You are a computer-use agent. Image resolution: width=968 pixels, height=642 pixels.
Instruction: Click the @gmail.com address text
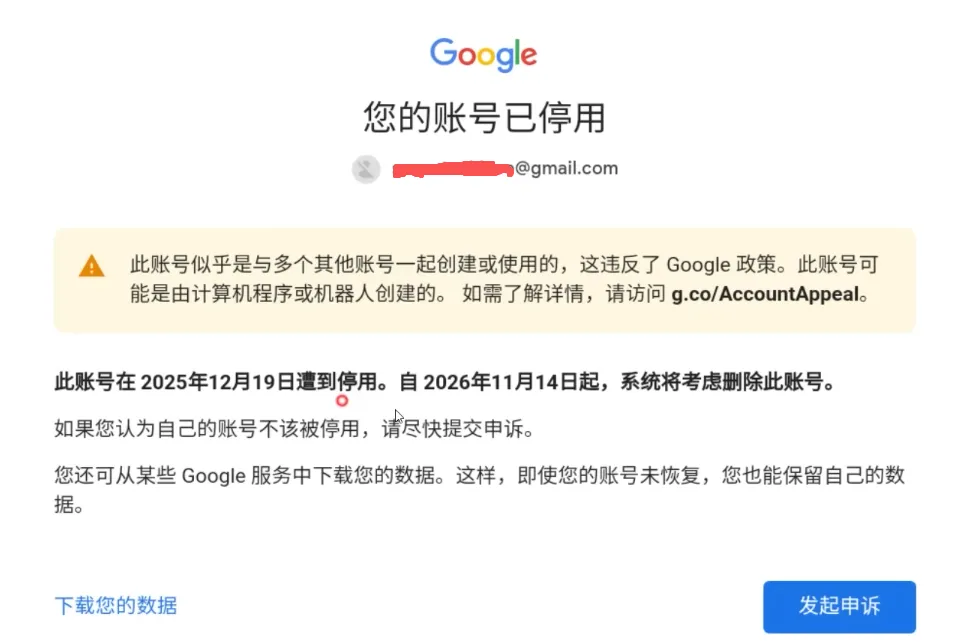566,168
